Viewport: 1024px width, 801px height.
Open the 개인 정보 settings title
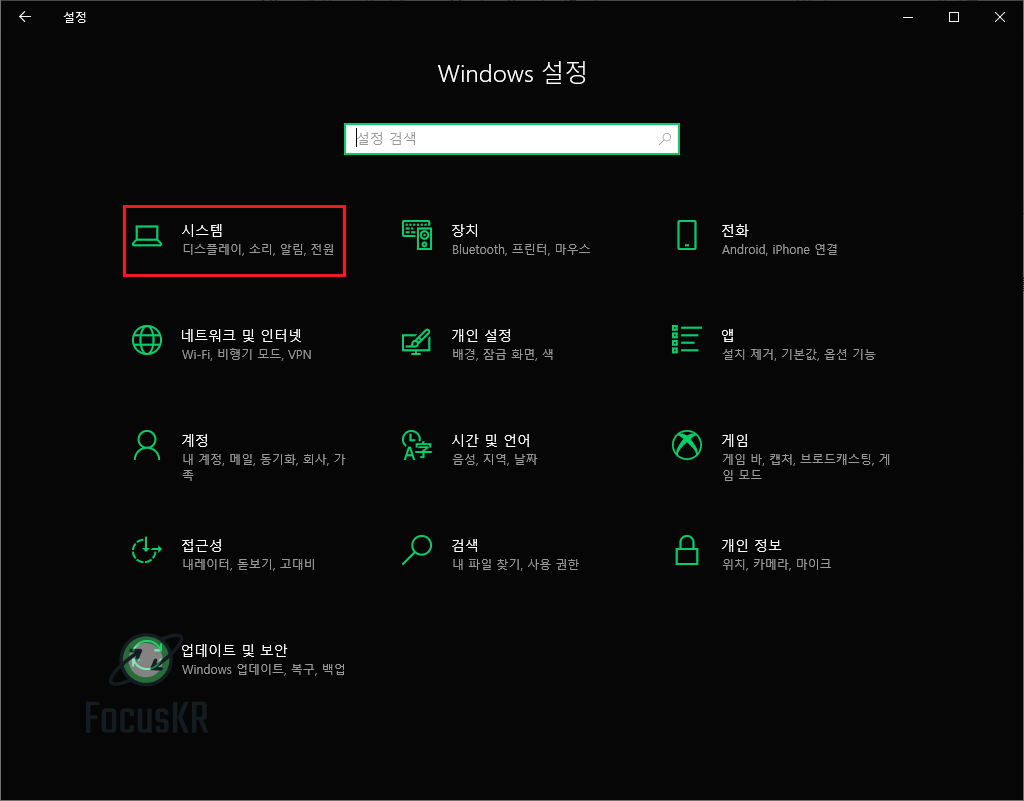[752, 545]
